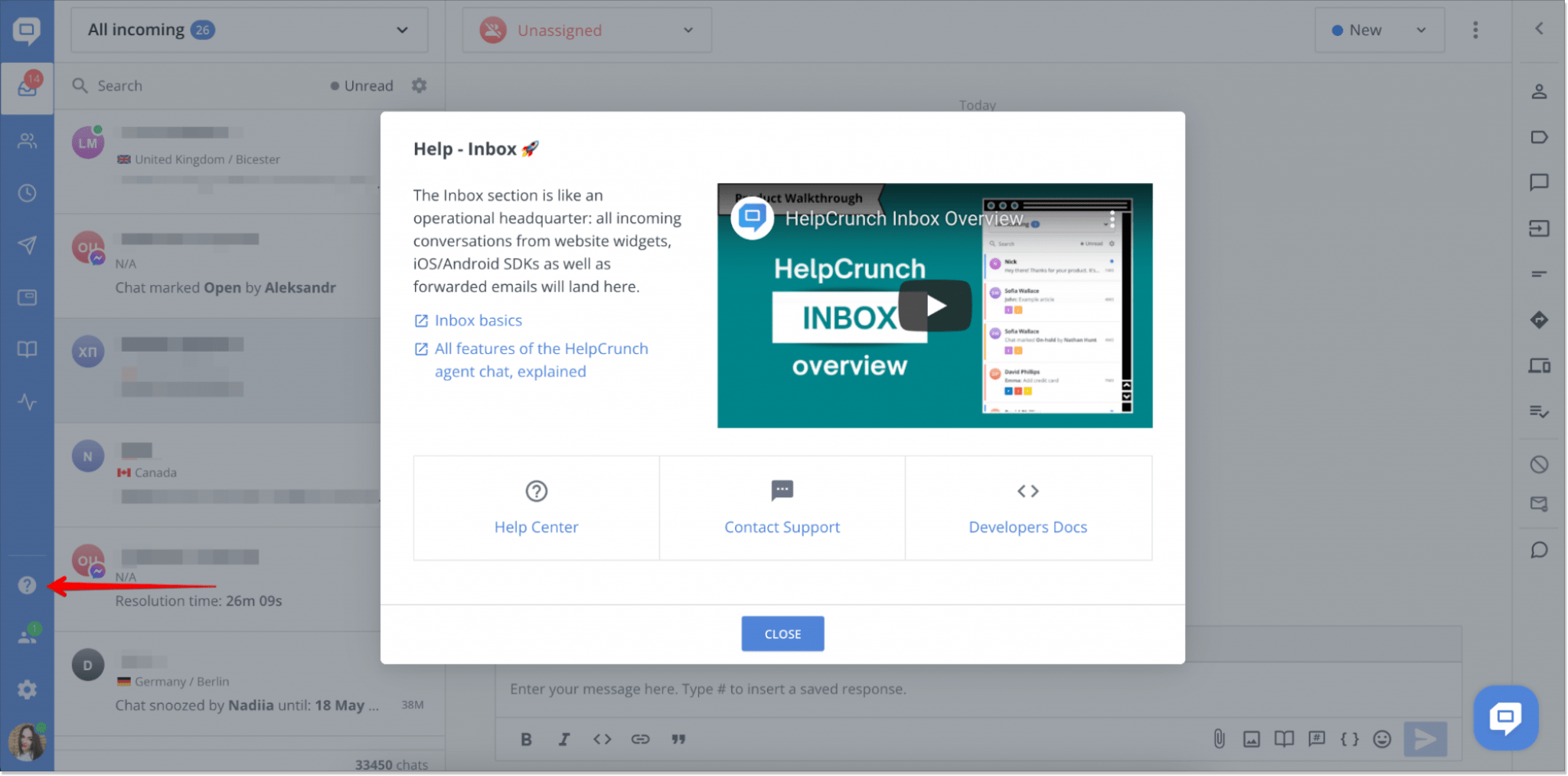Expand the New status dropdown
This screenshot has width=1568, height=776.
tap(1378, 30)
